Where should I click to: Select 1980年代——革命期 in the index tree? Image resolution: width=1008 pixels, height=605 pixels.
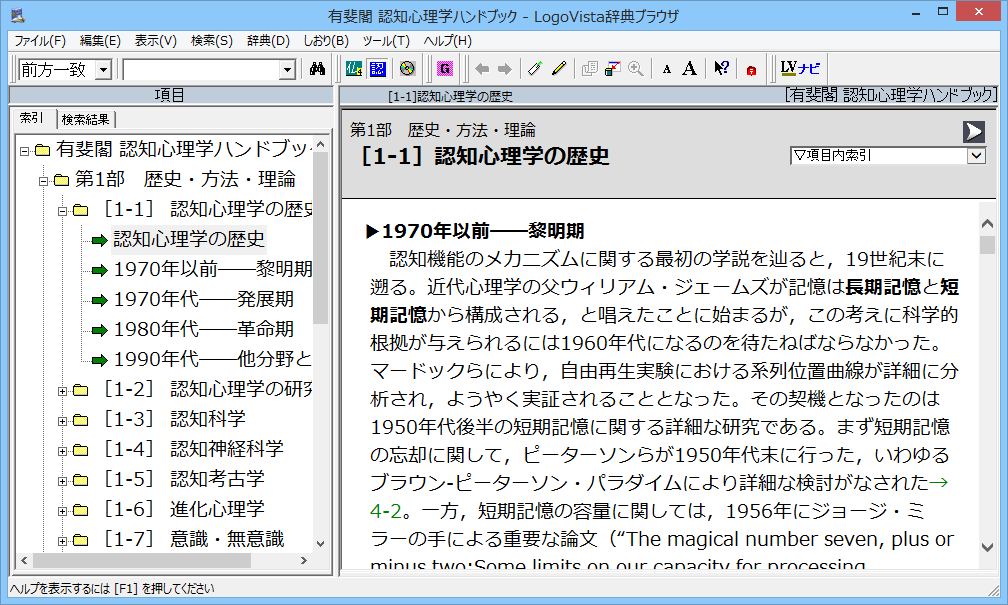[203, 329]
